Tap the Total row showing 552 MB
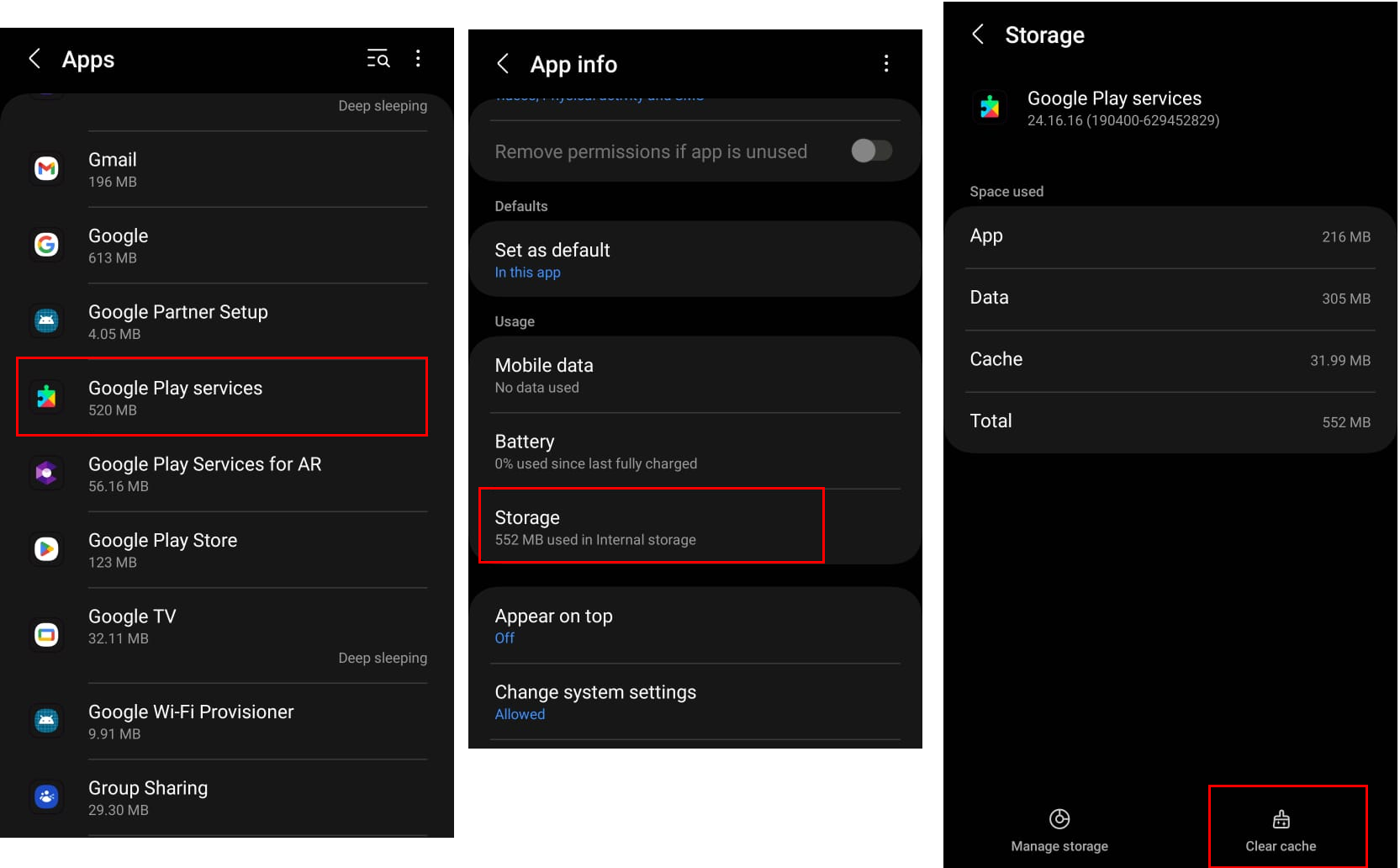Screen dimensions: 1400x868 click(x=1170, y=422)
